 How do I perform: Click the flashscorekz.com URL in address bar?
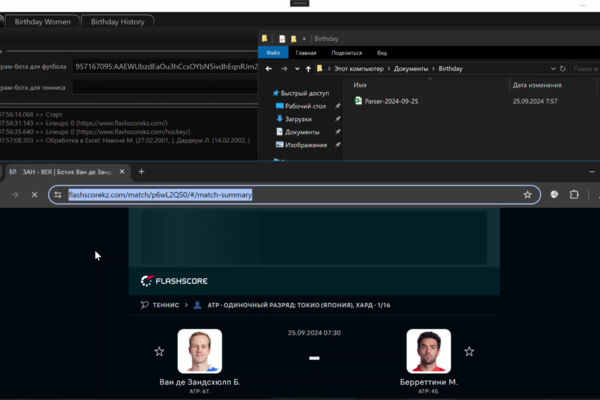click(160, 195)
